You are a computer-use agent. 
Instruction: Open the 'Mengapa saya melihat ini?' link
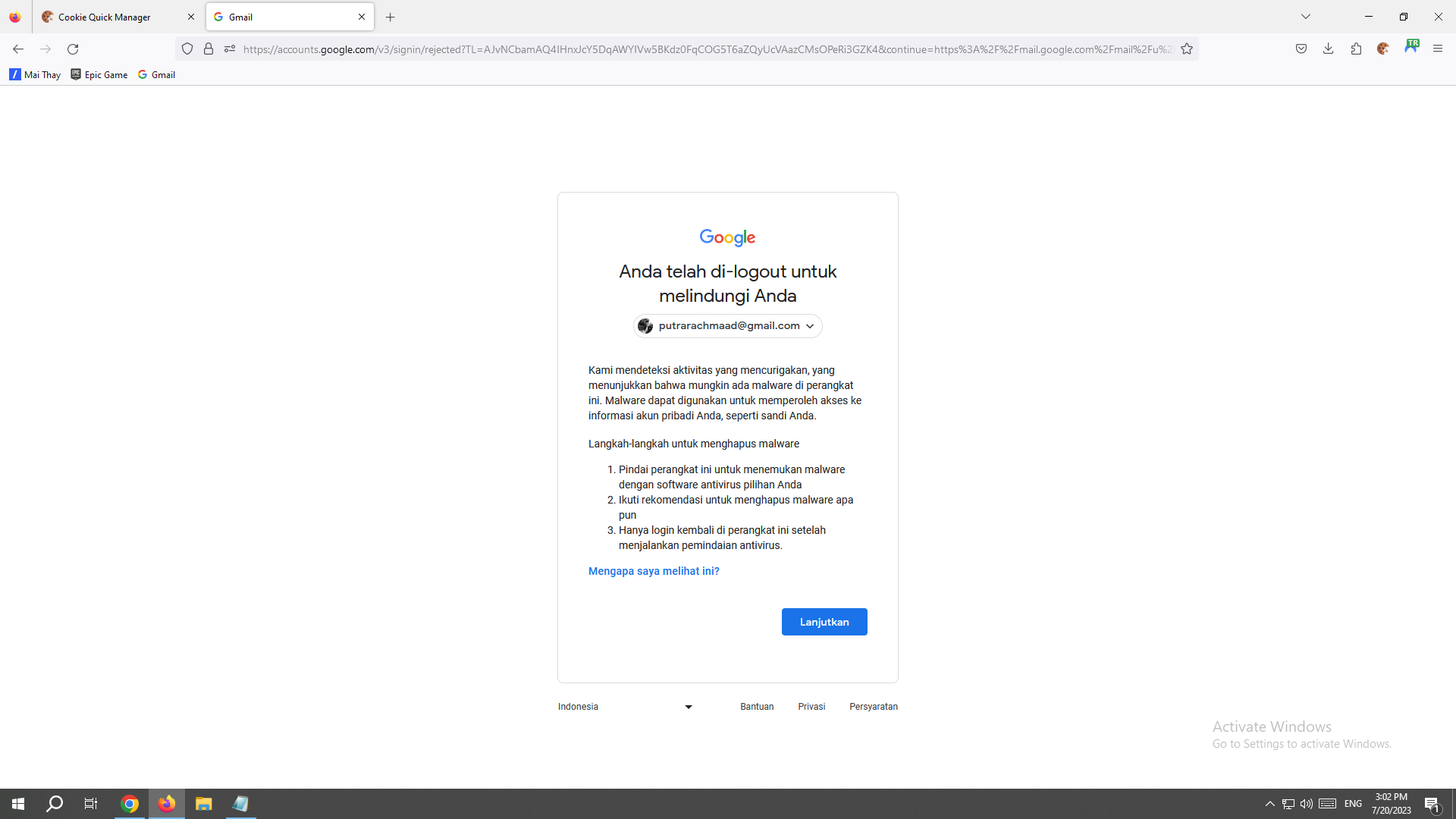(654, 571)
